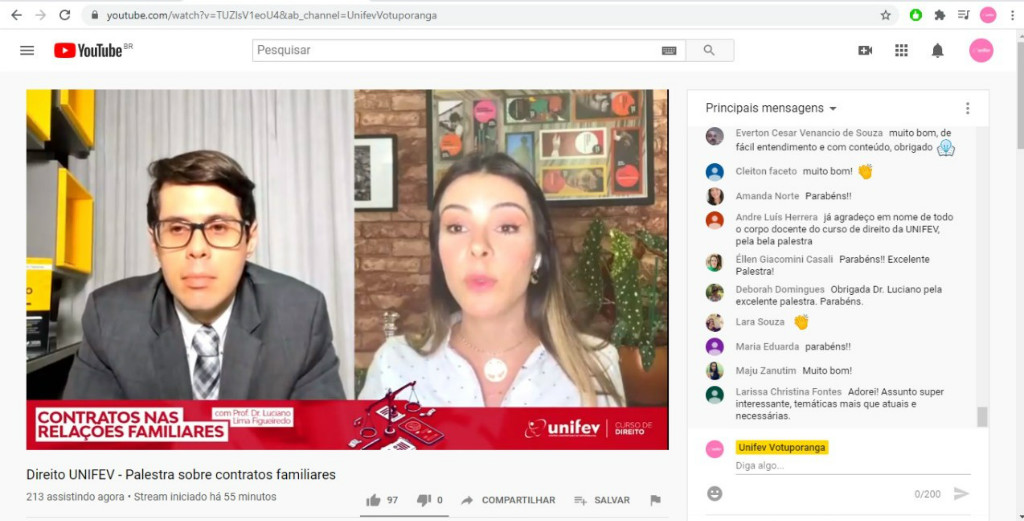Send the chat message arrow
This screenshot has height=521, width=1024.
(961, 494)
